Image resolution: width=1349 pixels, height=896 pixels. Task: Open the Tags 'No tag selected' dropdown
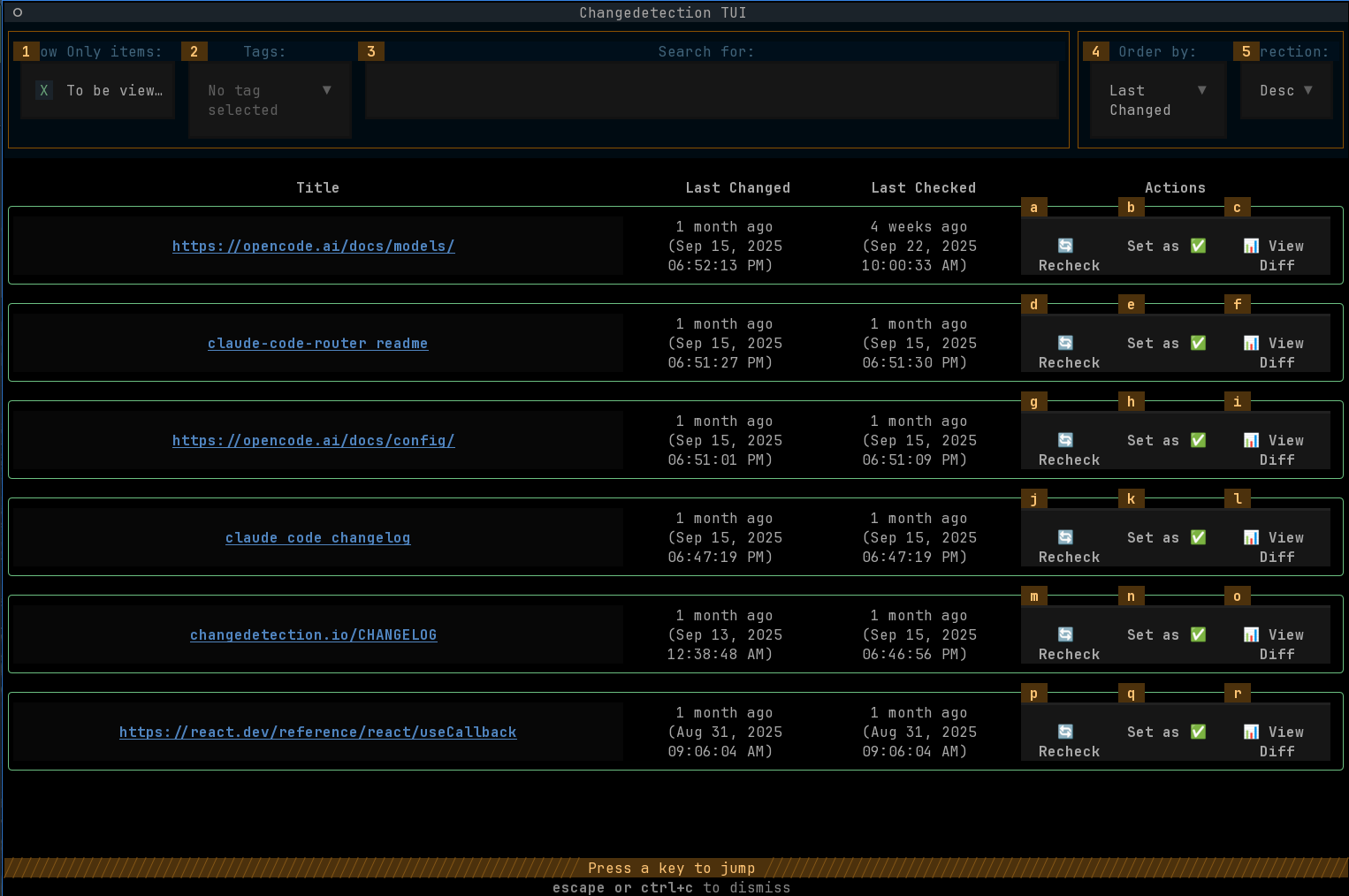[270, 100]
